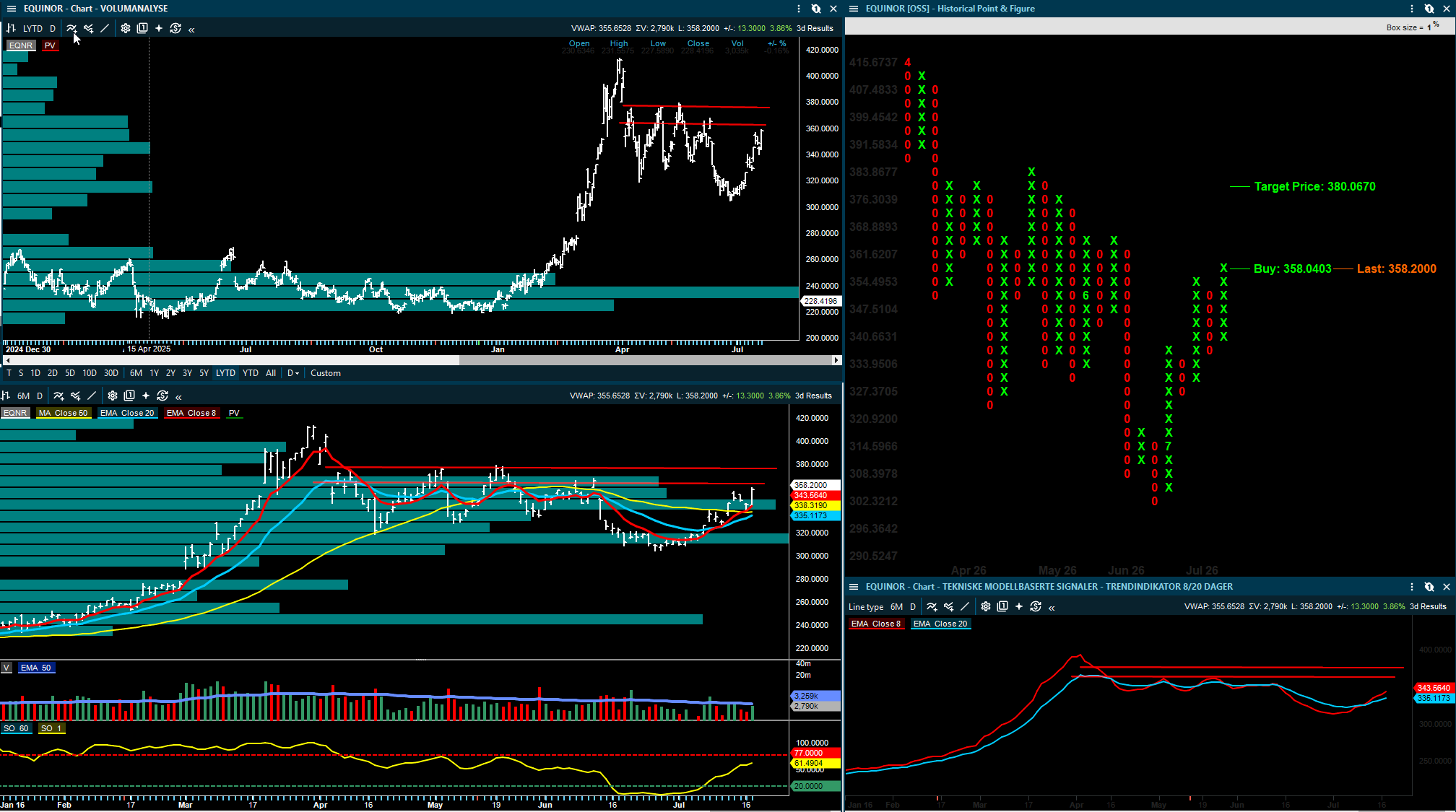Viewport: 1456px width, 812px height.
Task: Open the three-dot options of the VOLUMANALYSE panel
Action: click(799, 9)
